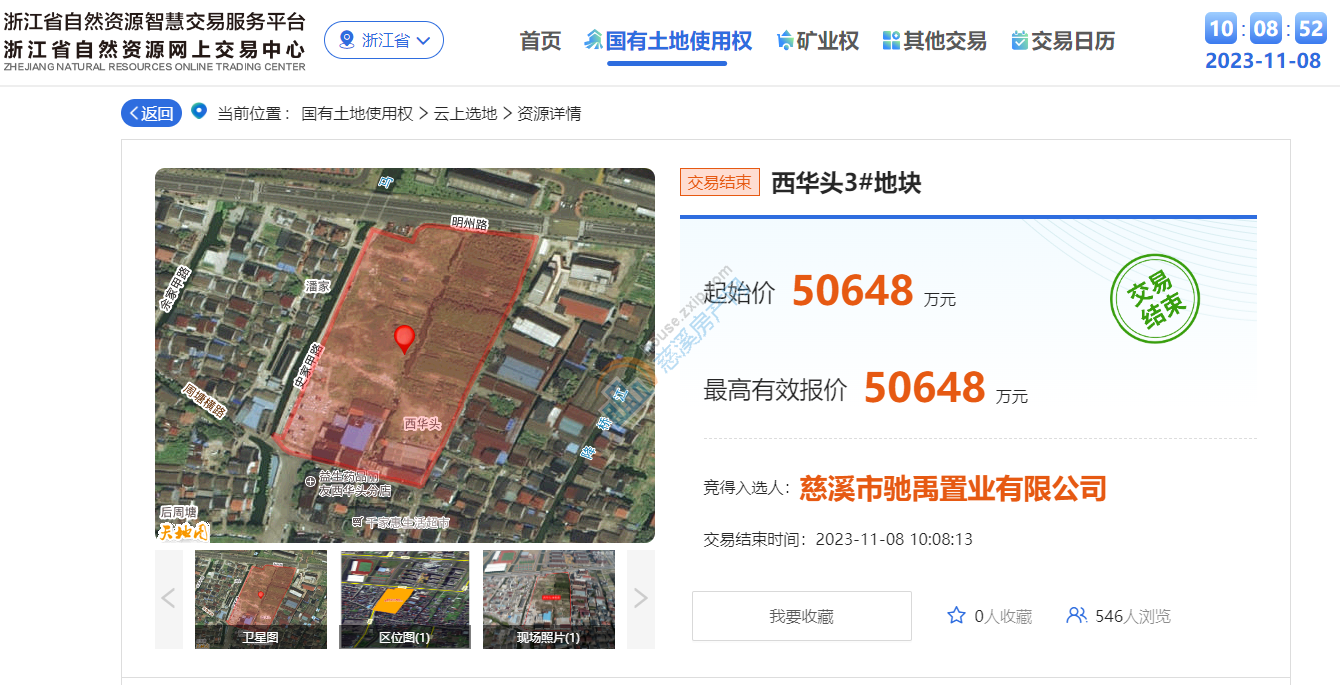Select the 现场照片 site photo thumbnail
The width and height of the screenshot is (1340, 685).
pos(548,598)
